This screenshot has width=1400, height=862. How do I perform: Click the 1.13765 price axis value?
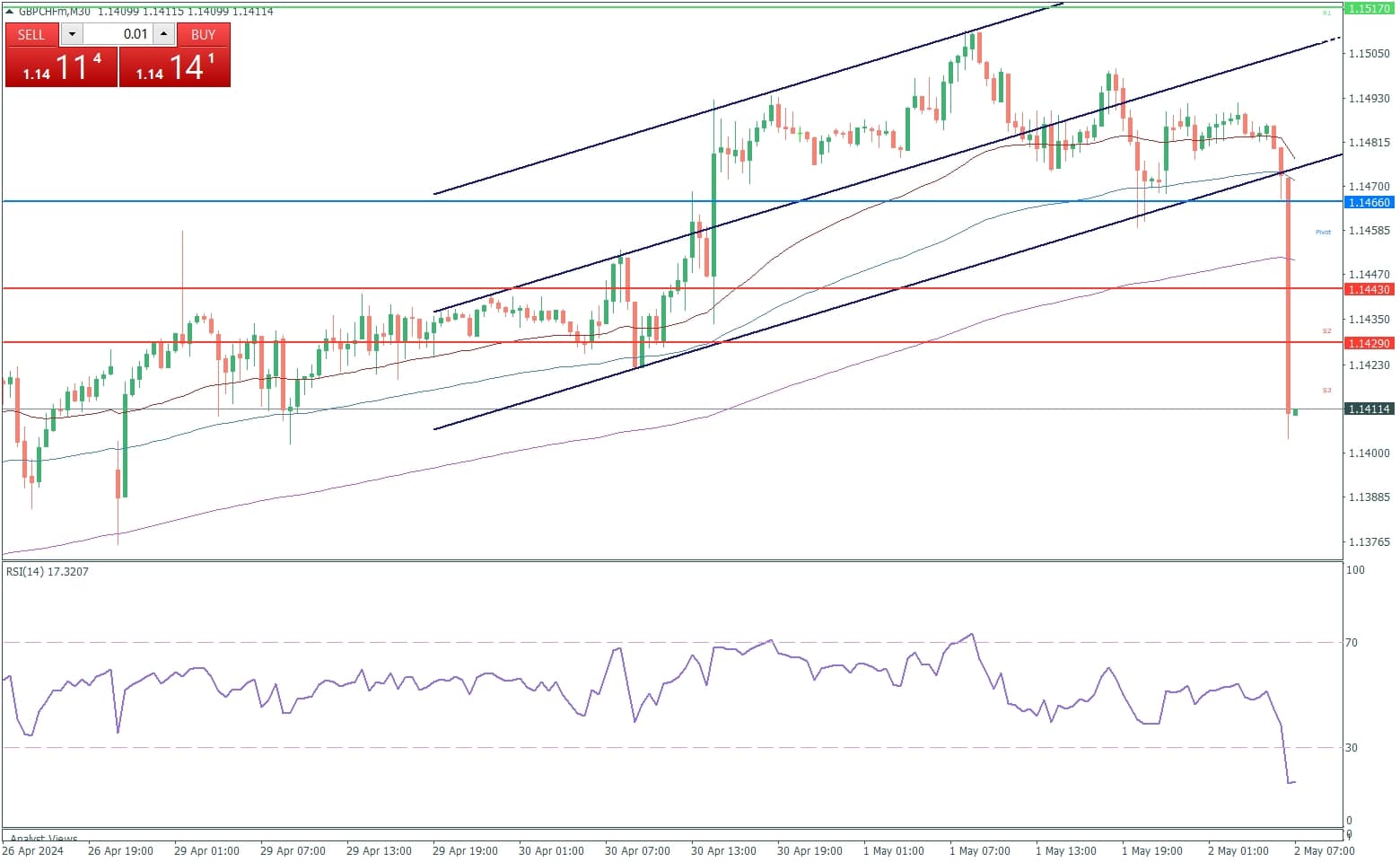tap(1369, 541)
